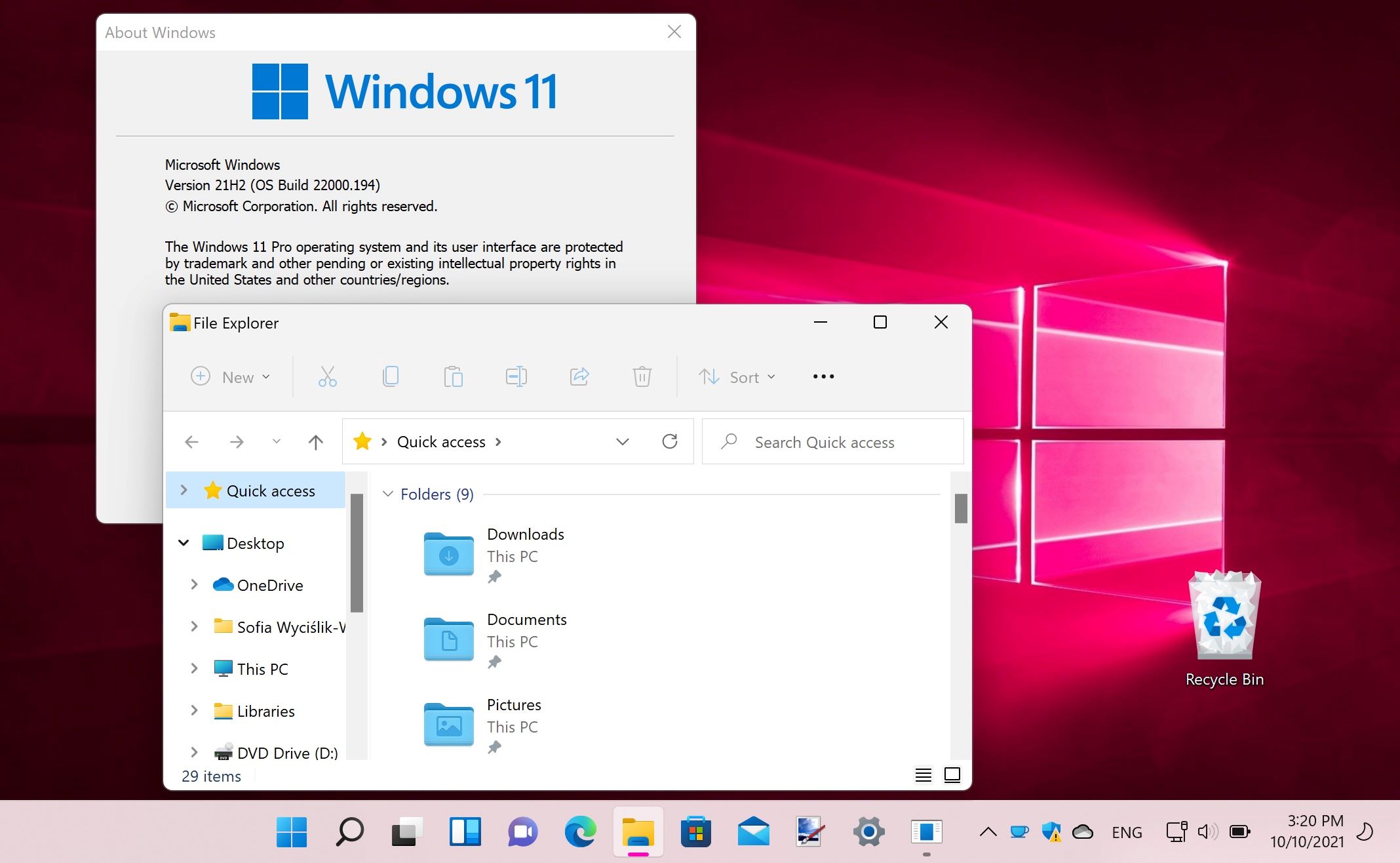Expand the This PC tree node
This screenshot has height=863, width=1400.
coord(194,668)
